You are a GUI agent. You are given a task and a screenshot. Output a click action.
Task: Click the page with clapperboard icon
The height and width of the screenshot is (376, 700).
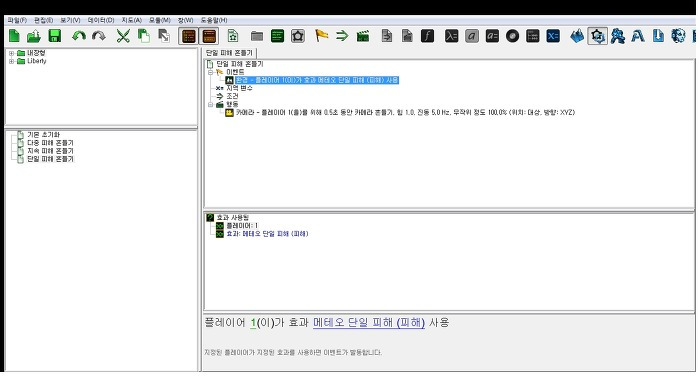click(407, 36)
